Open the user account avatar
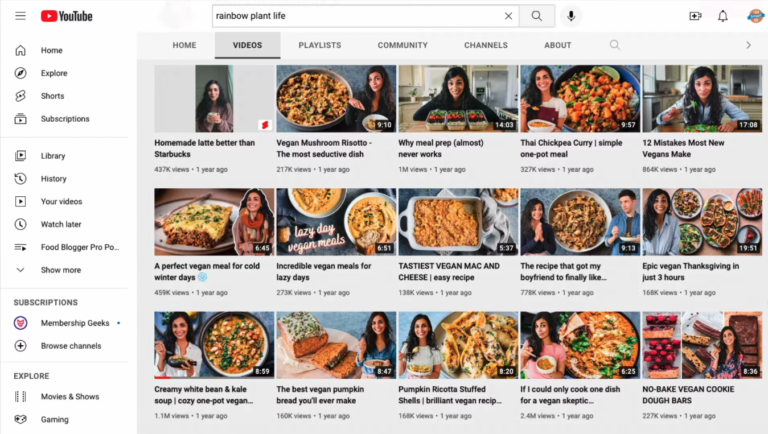 755,16
